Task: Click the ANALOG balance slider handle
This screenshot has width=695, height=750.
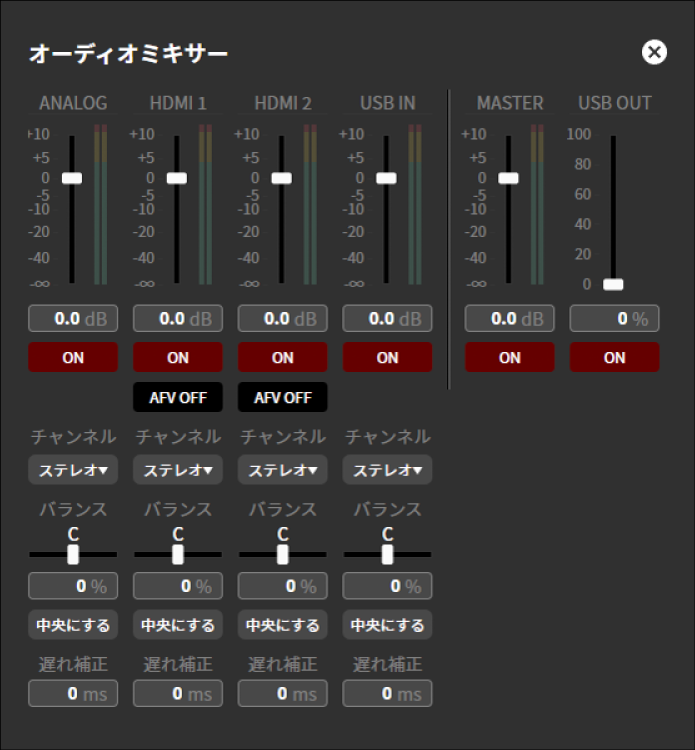Action: (73, 554)
